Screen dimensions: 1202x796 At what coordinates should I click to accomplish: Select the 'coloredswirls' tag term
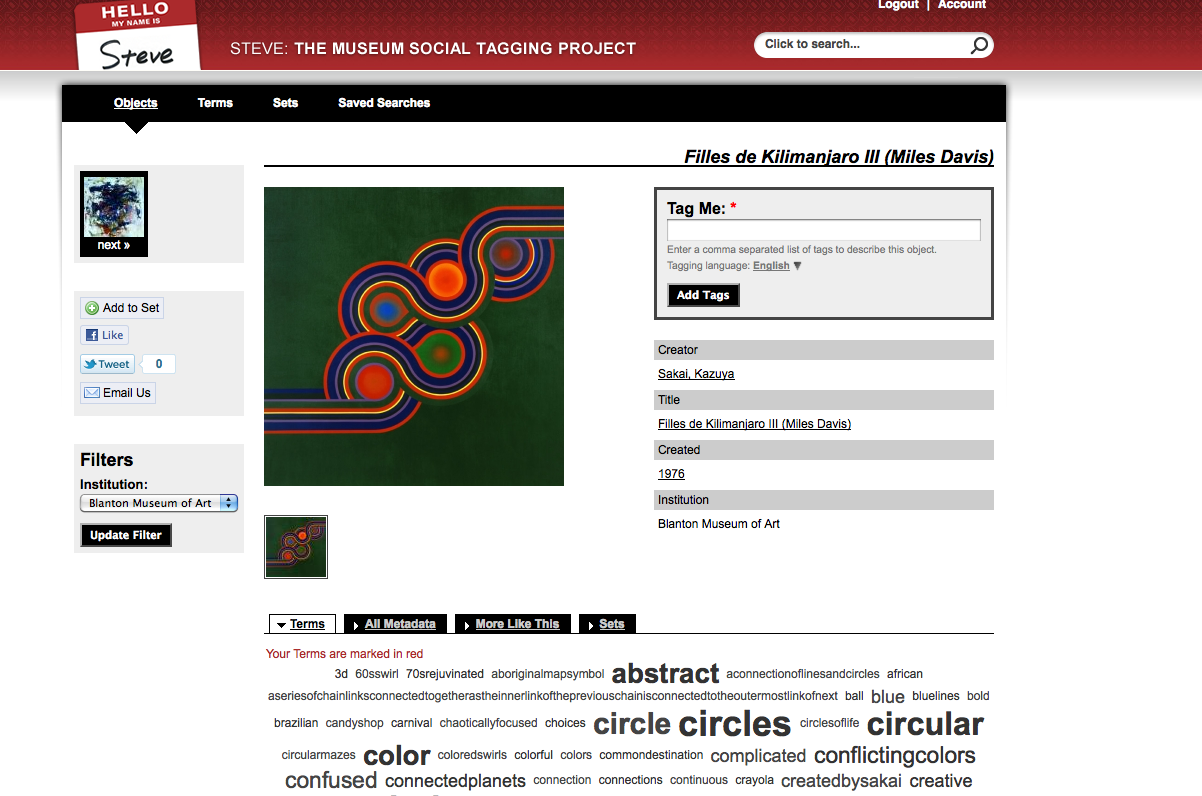[x=472, y=755]
